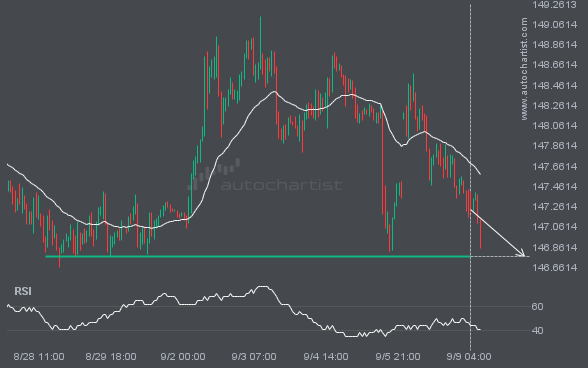Click the 148.0614 price label
This screenshot has width=588, height=368.
tap(554, 125)
